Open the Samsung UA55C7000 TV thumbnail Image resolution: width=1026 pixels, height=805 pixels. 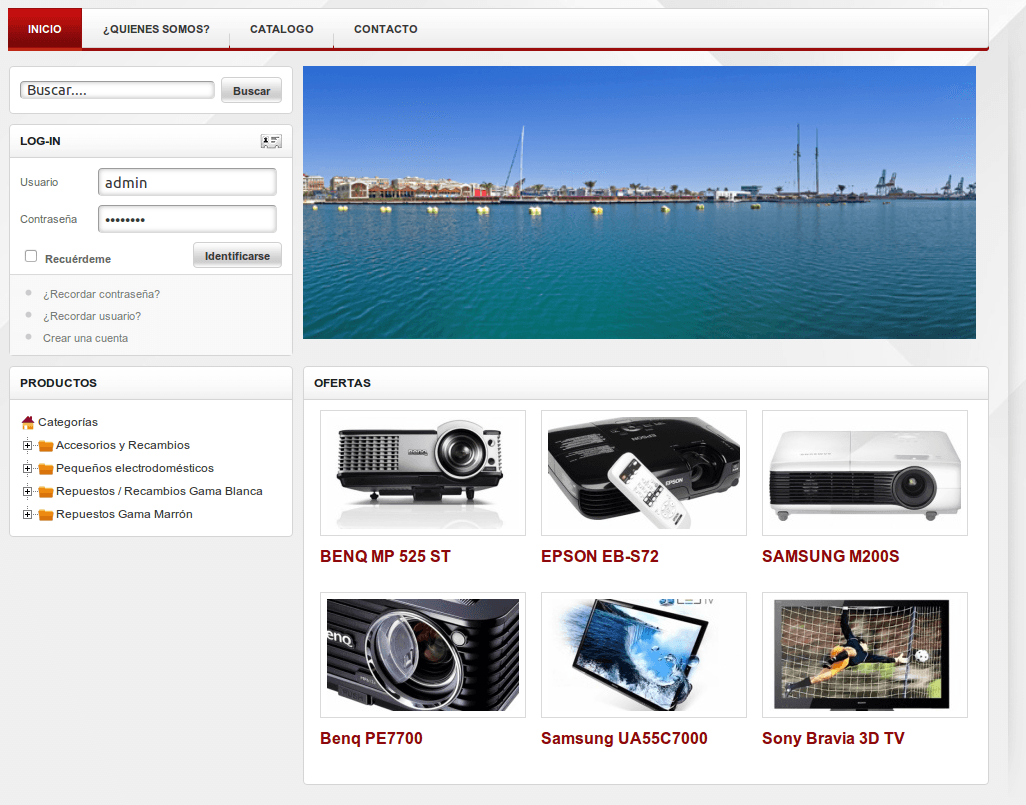644,654
